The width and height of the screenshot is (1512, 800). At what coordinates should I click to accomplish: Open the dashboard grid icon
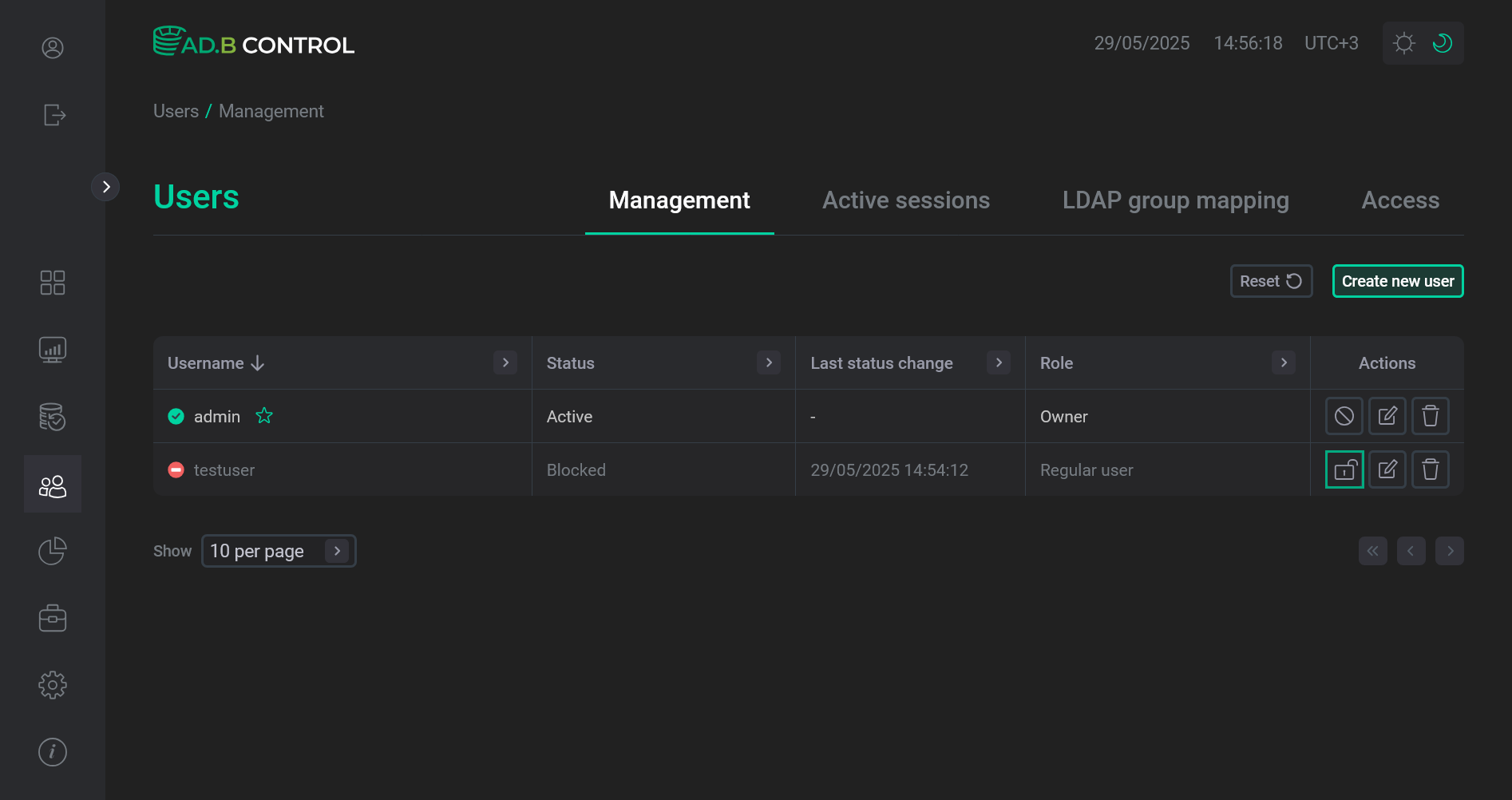pyautogui.click(x=53, y=283)
